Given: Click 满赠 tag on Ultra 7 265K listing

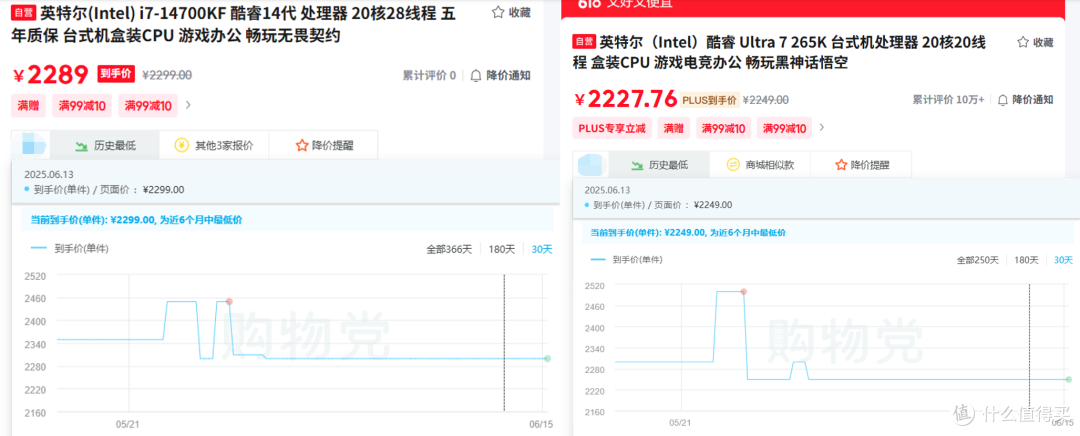Looking at the screenshot, I should pyautogui.click(x=673, y=127).
